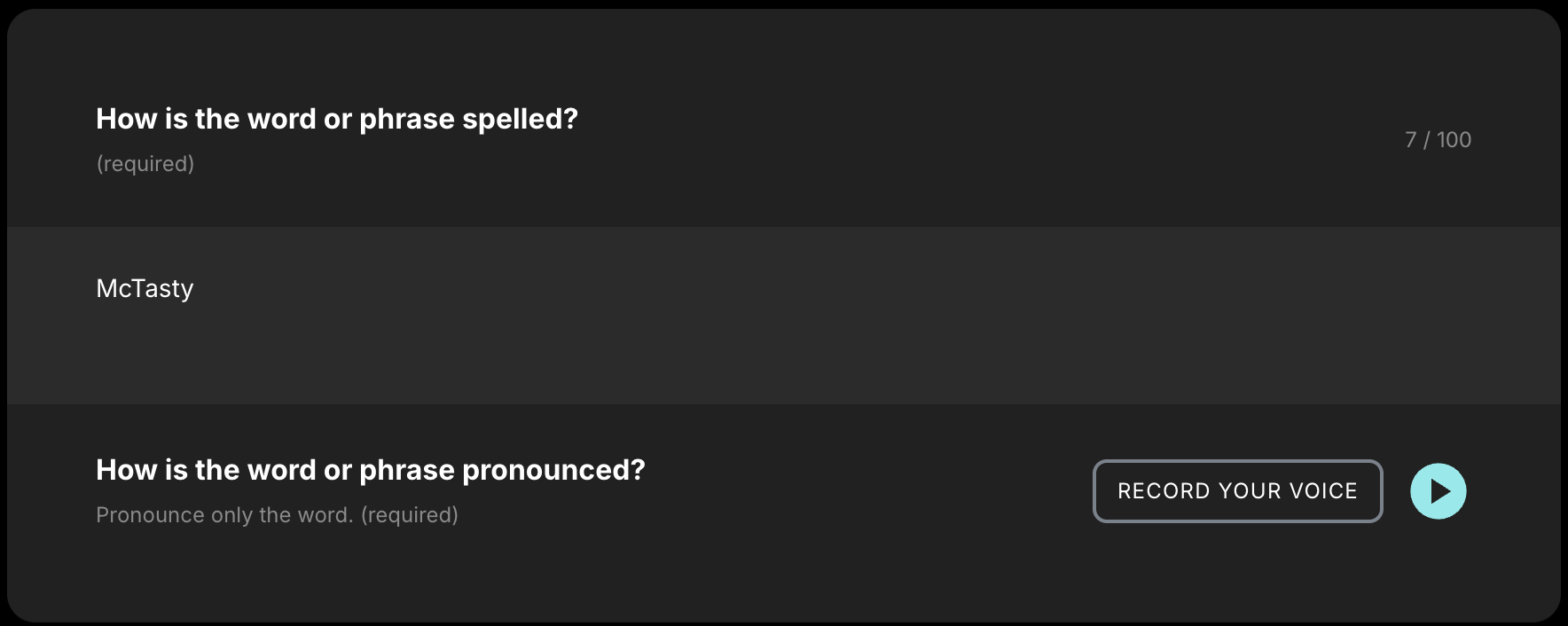Click the "VOICE" text on the record button
The image size is (1568, 626).
click(x=1323, y=491)
